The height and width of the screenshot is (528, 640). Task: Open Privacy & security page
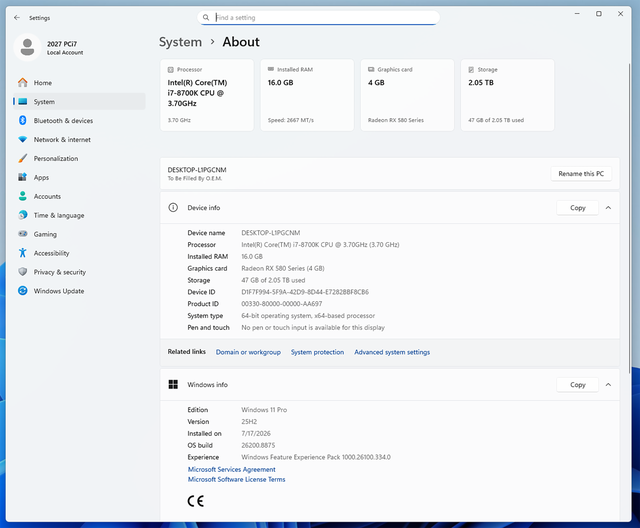pyautogui.click(x=79, y=272)
